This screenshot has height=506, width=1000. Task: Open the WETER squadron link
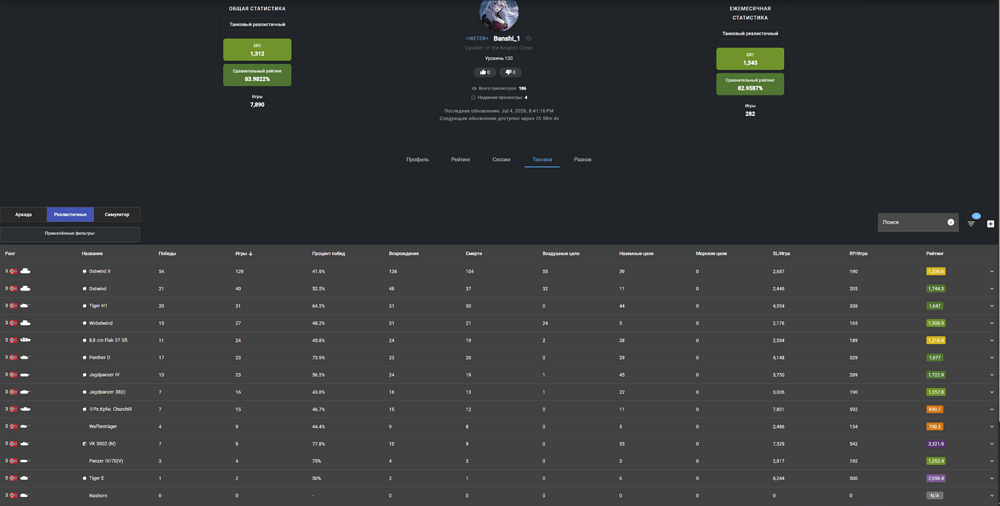coord(477,38)
